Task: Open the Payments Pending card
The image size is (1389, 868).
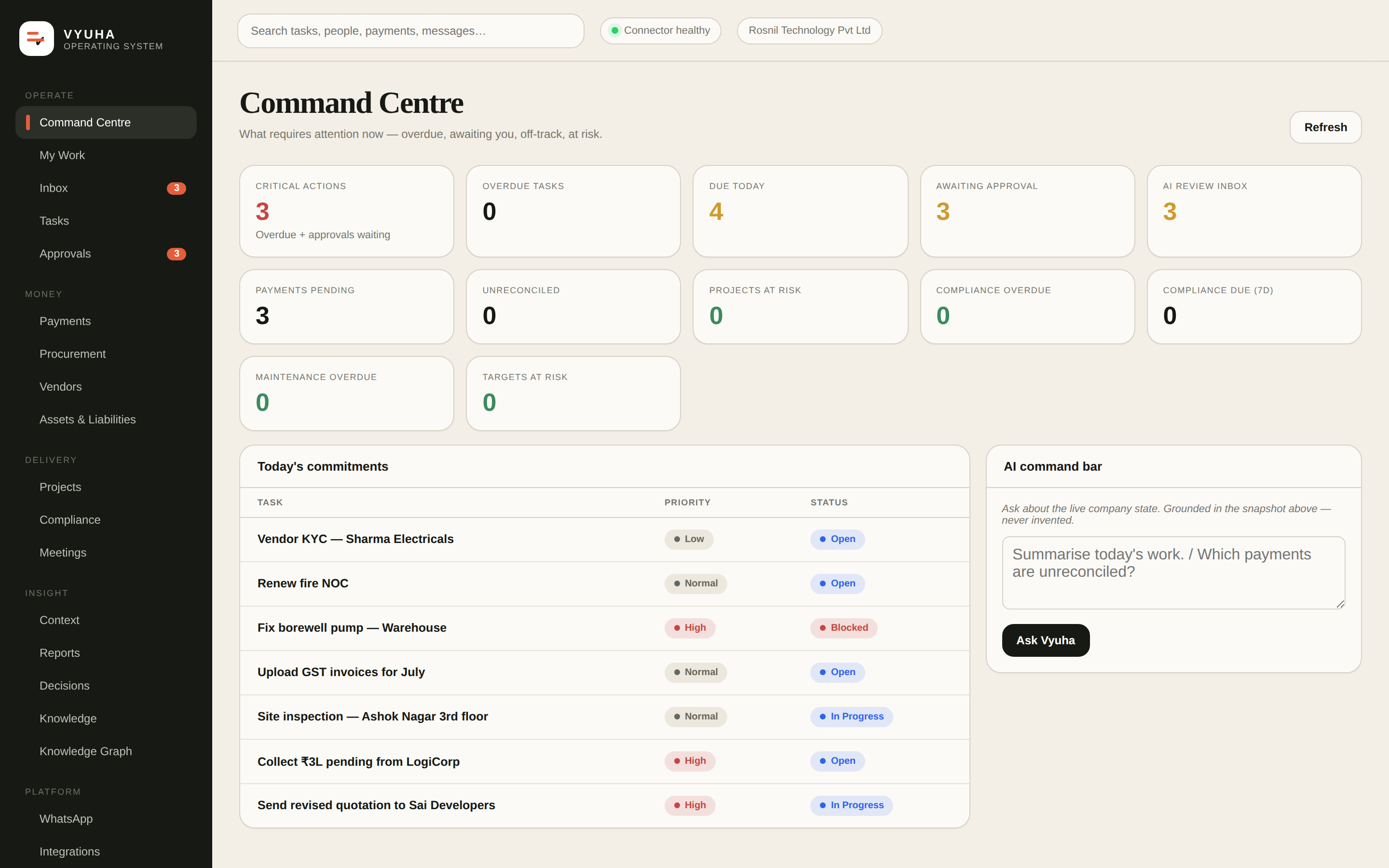Action: tap(347, 307)
